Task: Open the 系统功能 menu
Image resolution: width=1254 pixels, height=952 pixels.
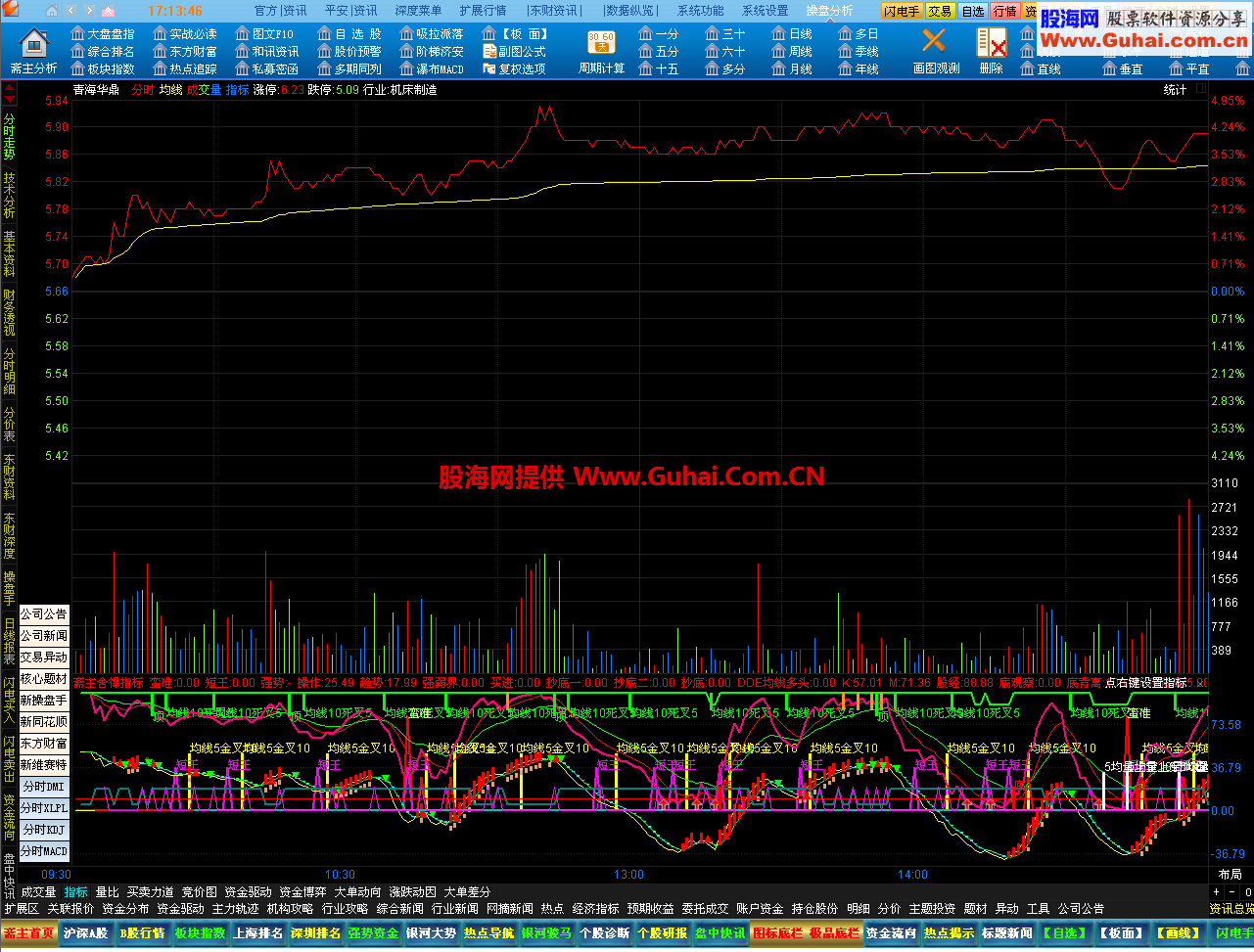Action: (x=701, y=10)
